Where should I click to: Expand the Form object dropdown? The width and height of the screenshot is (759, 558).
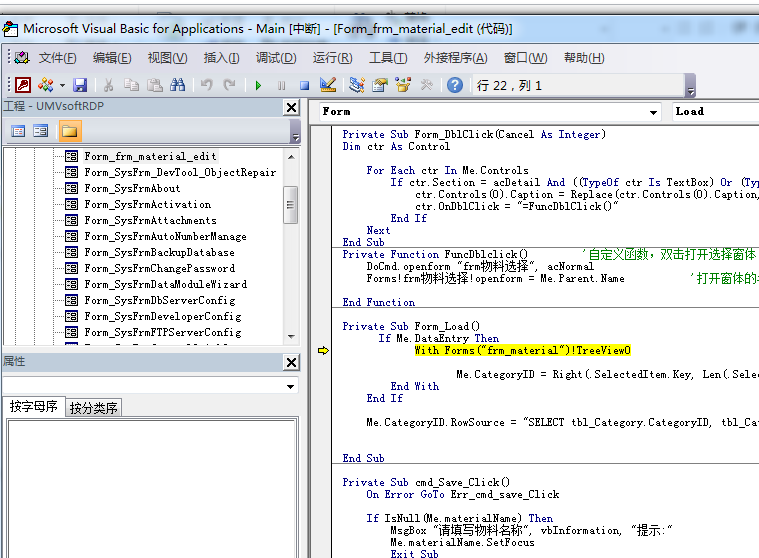(653, 112)
